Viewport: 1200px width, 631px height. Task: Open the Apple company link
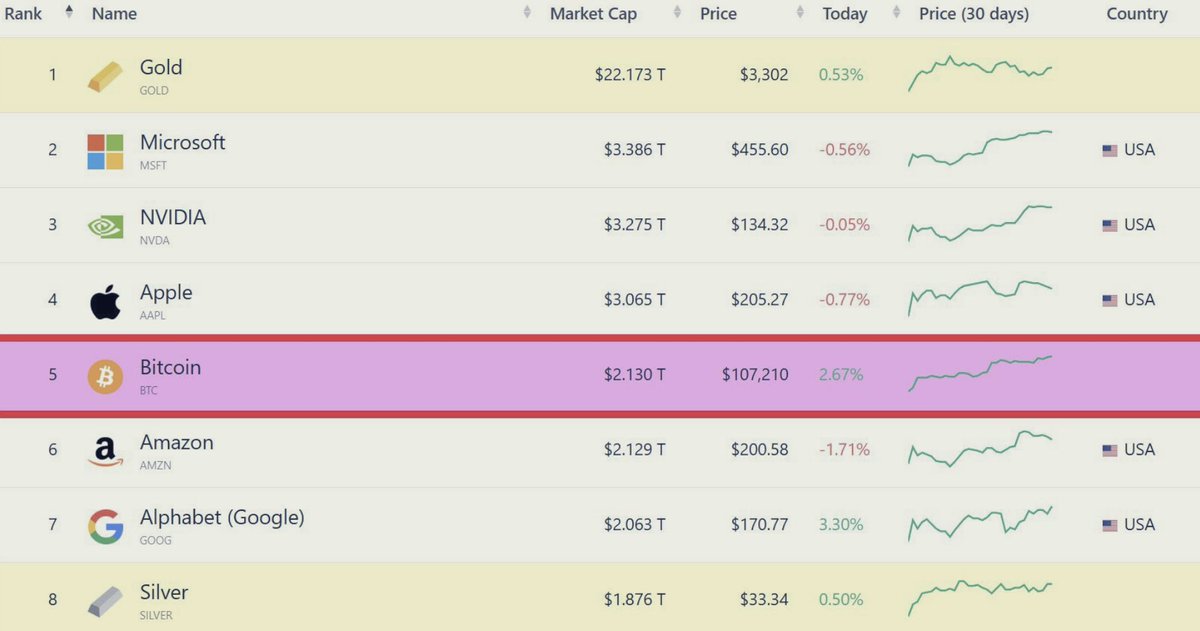166,292
